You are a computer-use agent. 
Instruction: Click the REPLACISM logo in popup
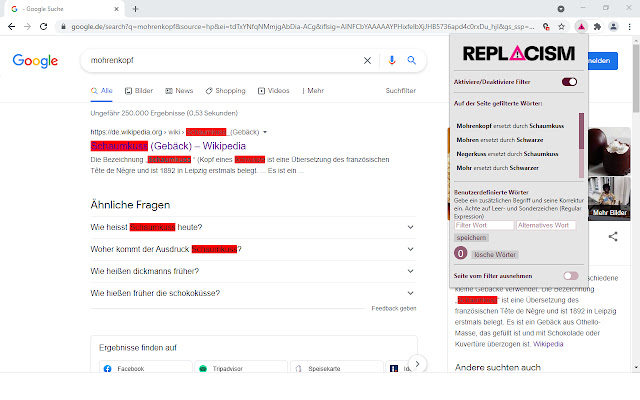pyautogui.click(x=518, y=53)
